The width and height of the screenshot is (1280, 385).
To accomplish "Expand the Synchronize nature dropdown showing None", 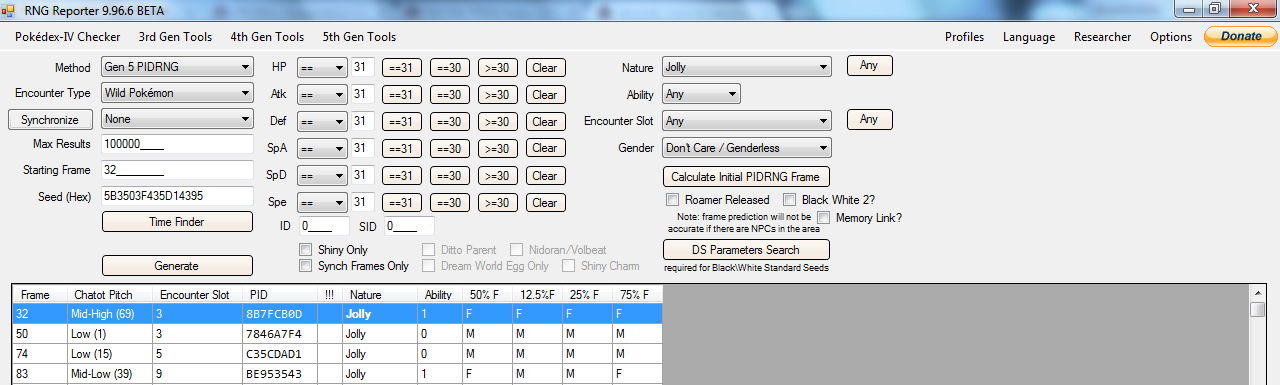I will coord(177,120).
